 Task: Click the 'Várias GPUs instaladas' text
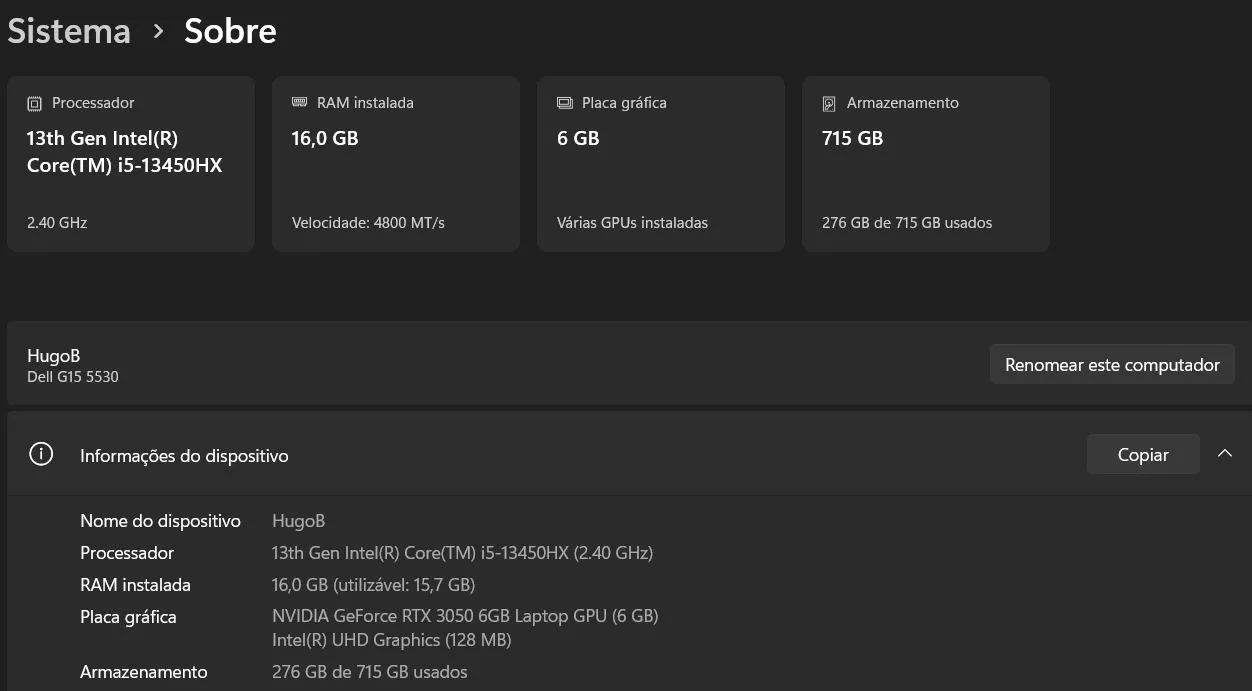click(632, 223)
